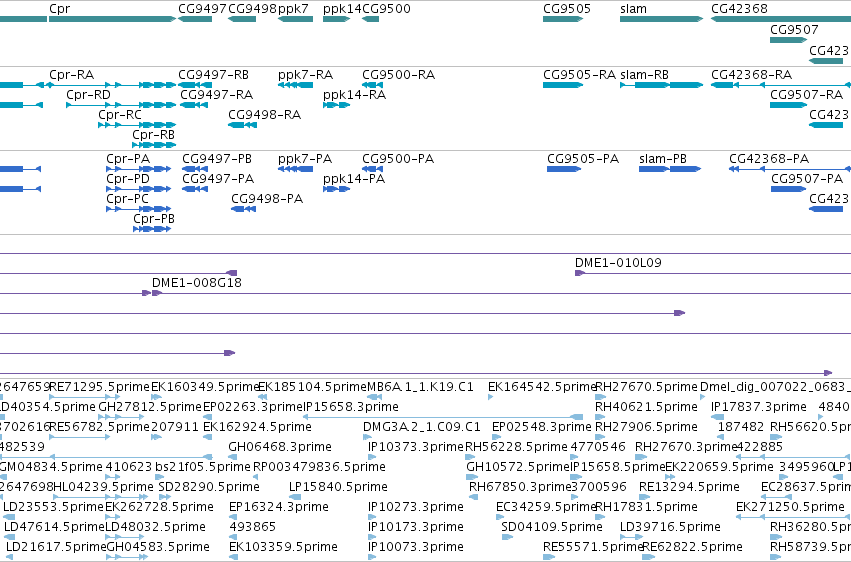Select cDNA RP003479836.5prime

pos(257,477)
